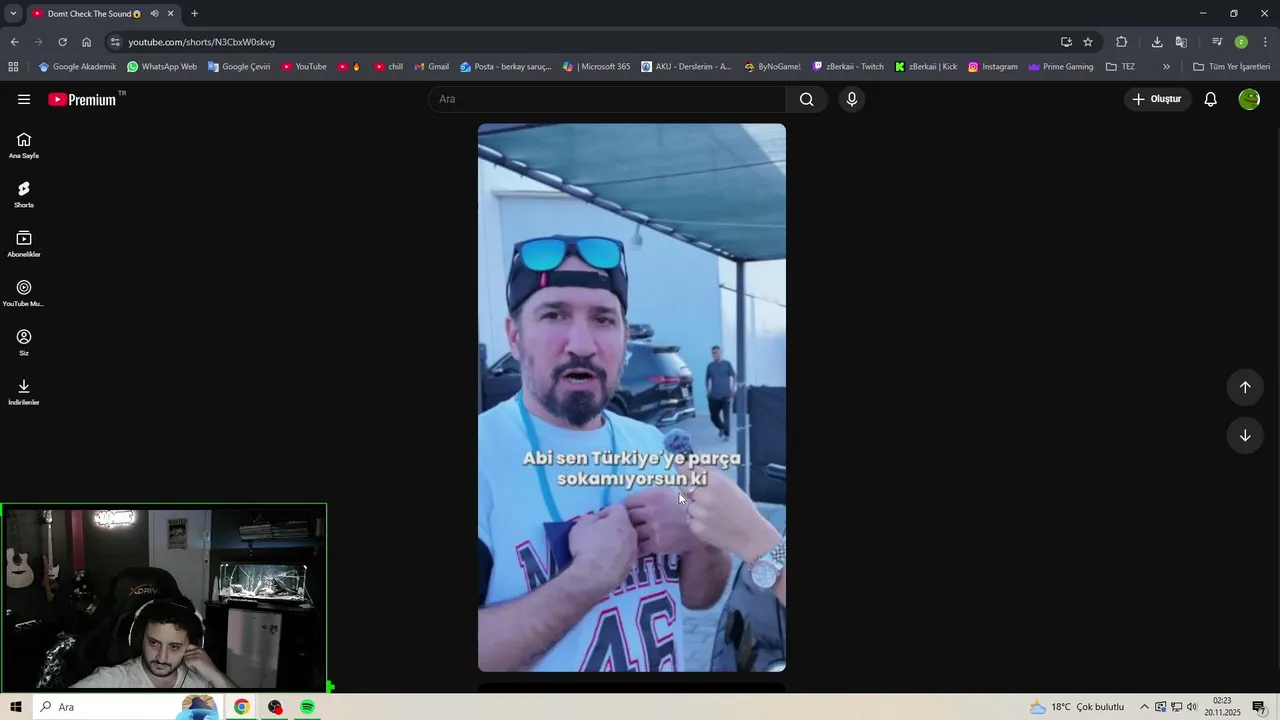Focus the YouTube Ara search field

[607, 99]
